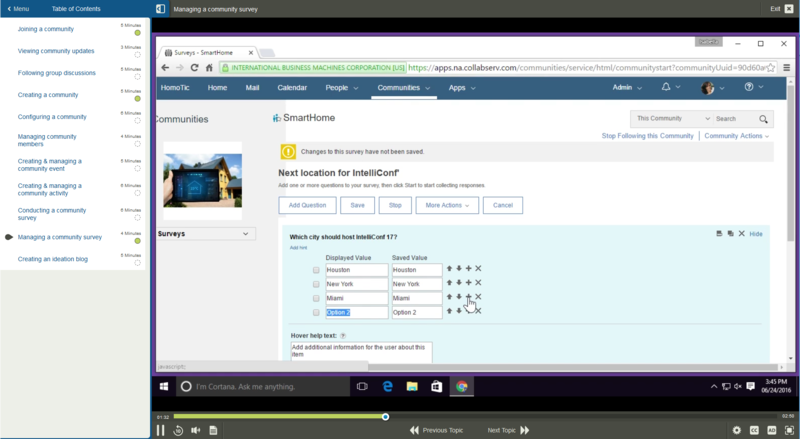Click the video progress slider handle
This screenshot has height=439, width=800.
tap(385, 417)
